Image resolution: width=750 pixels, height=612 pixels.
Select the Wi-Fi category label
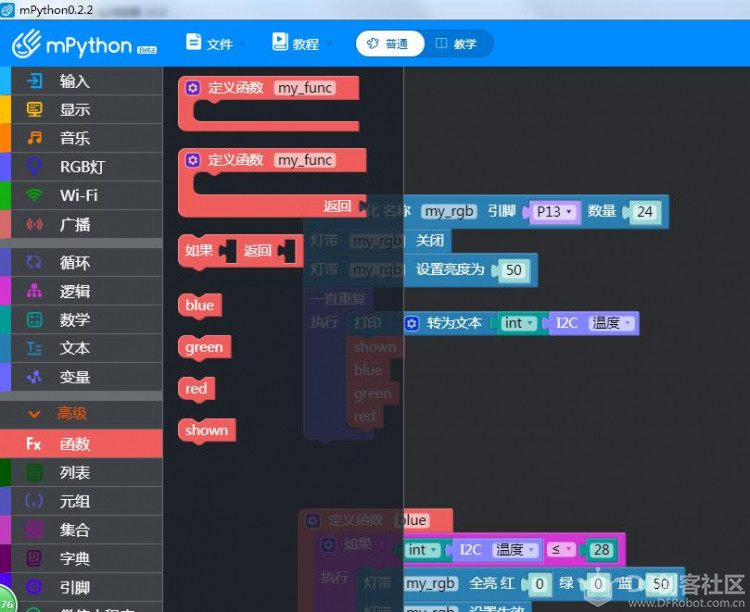79,195
